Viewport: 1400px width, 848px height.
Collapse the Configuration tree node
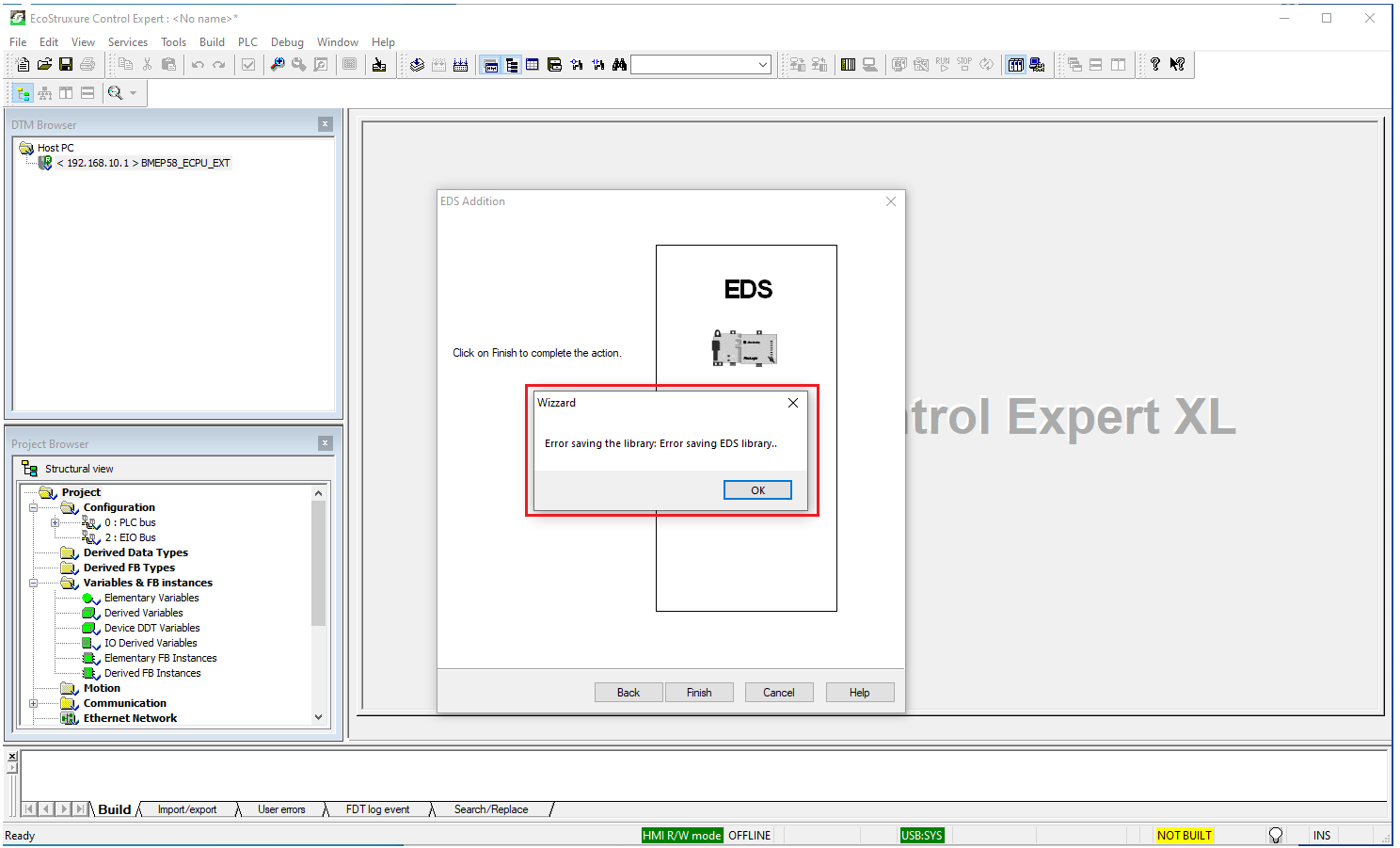pyautogui.click(x=33, y=508)
